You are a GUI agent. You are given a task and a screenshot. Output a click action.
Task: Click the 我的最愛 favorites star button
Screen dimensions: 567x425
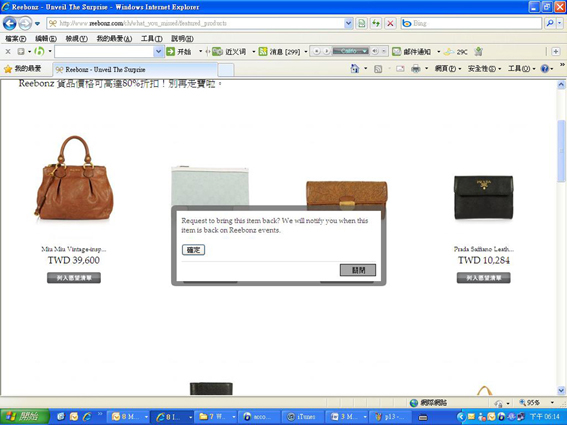(x=22, y=69)
